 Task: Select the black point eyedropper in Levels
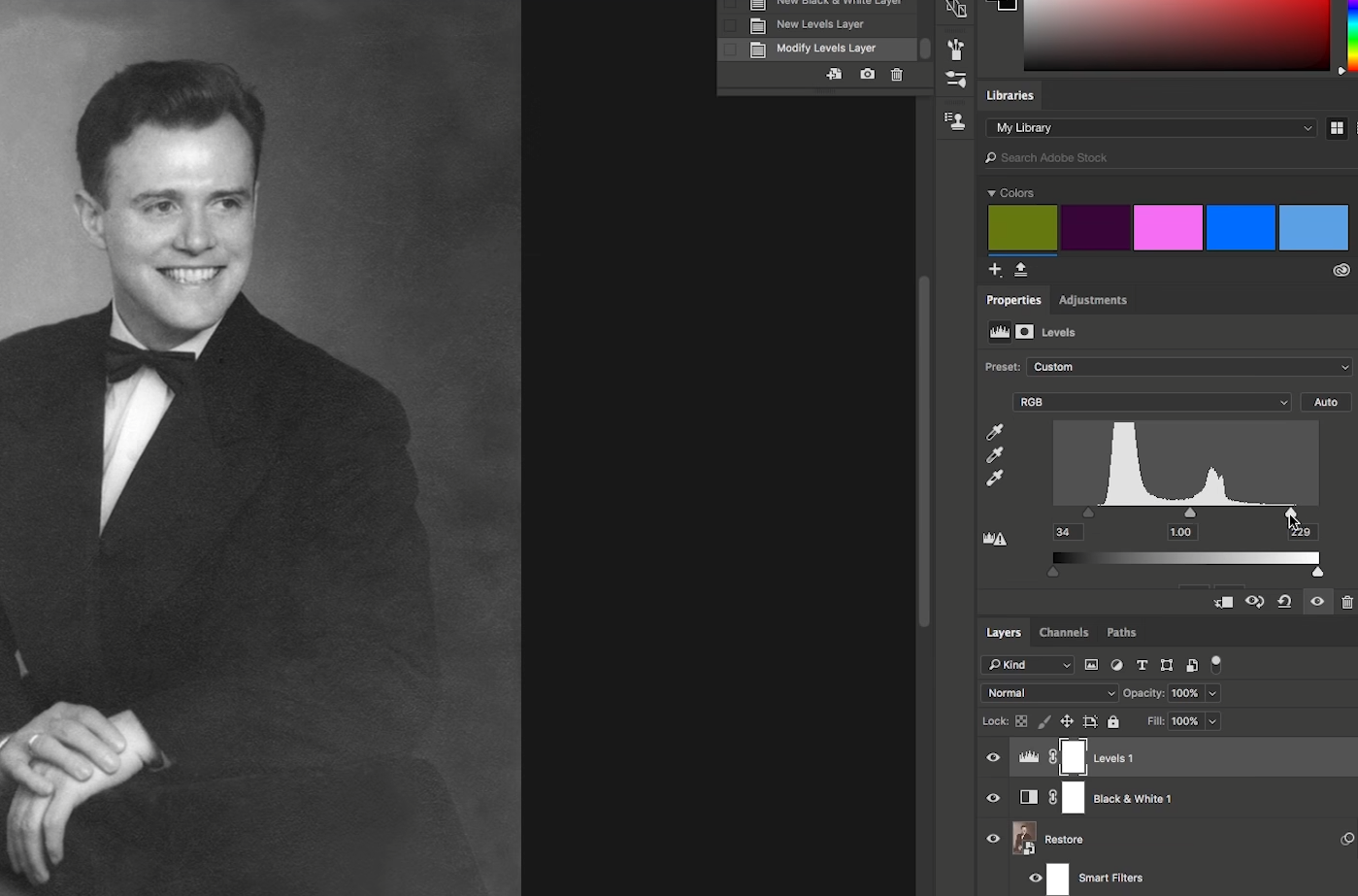pos(995,432)
